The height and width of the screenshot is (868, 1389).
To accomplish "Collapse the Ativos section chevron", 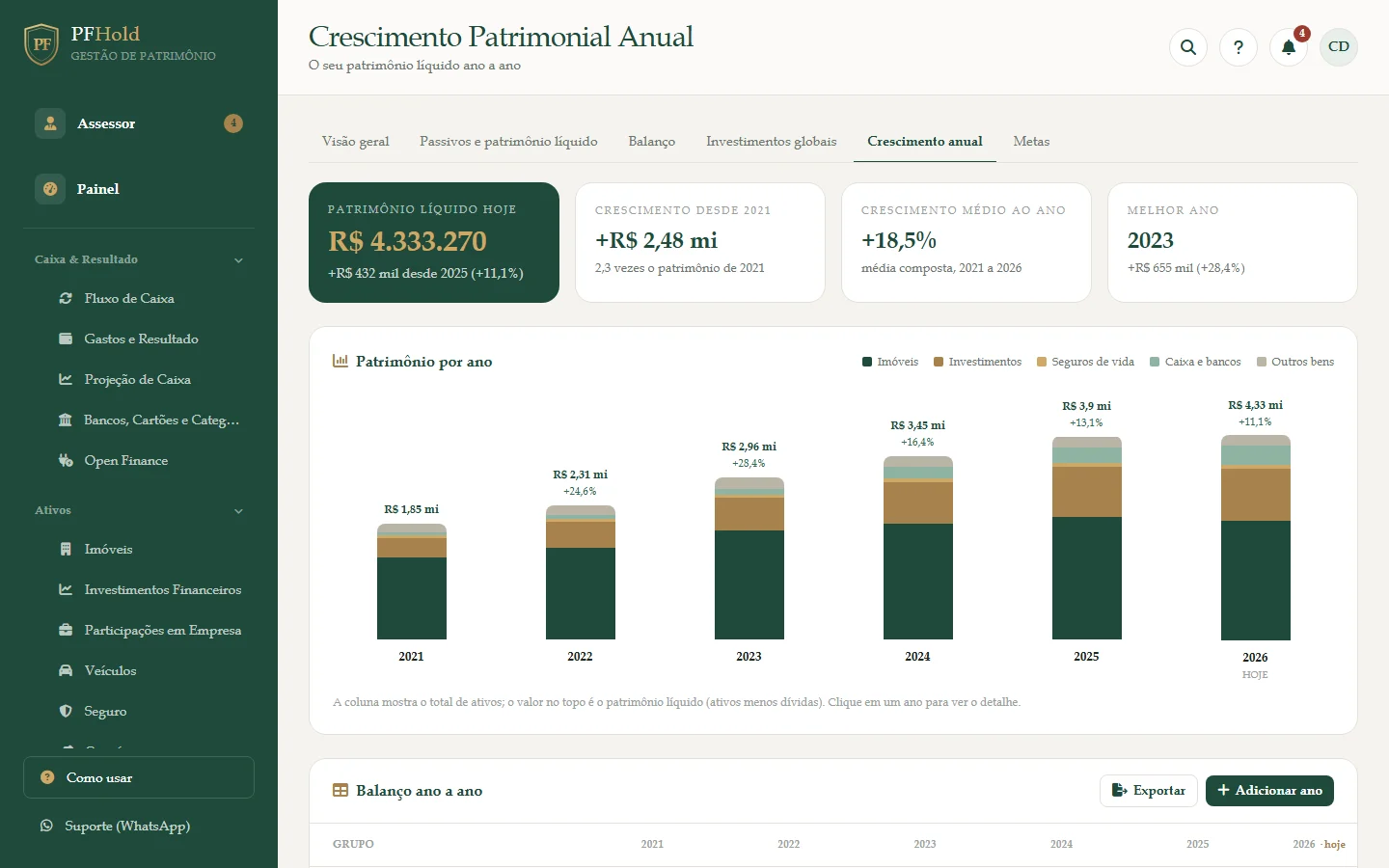I will click(238, 511).
